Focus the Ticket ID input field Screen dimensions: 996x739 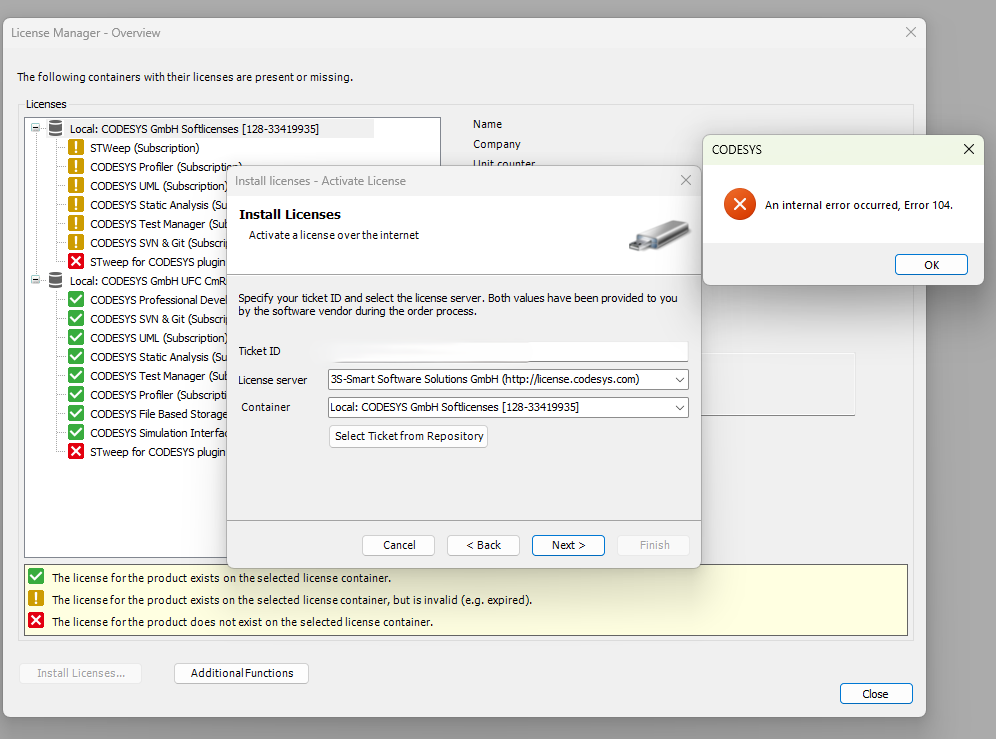[x=508, y=351]
